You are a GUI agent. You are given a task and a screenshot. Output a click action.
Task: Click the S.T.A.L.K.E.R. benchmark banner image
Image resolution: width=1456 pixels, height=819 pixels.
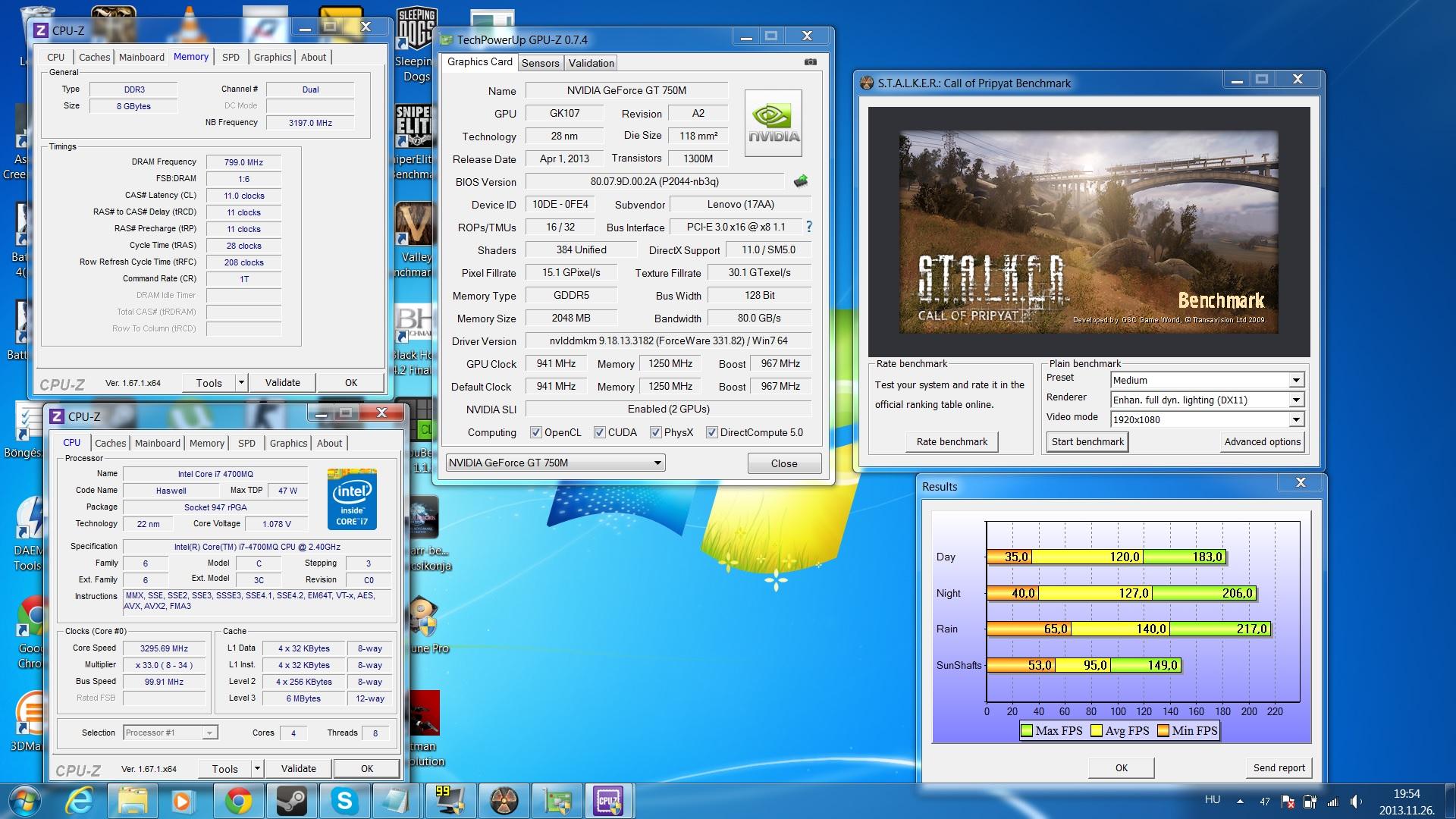1089,232
